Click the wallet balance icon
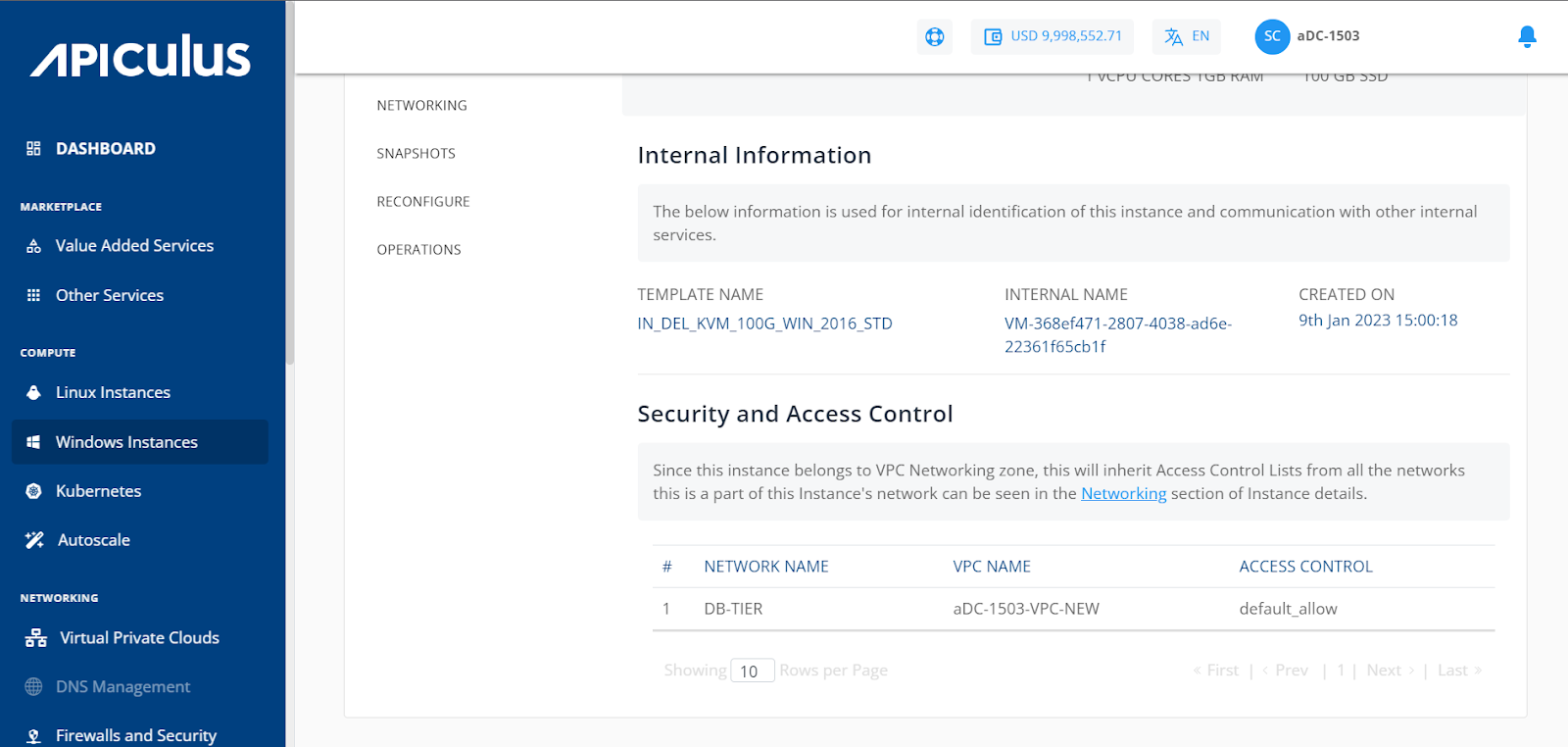The height and width of the screenshot is (747, 1568). pyautogui.click(x=993, y=36)
